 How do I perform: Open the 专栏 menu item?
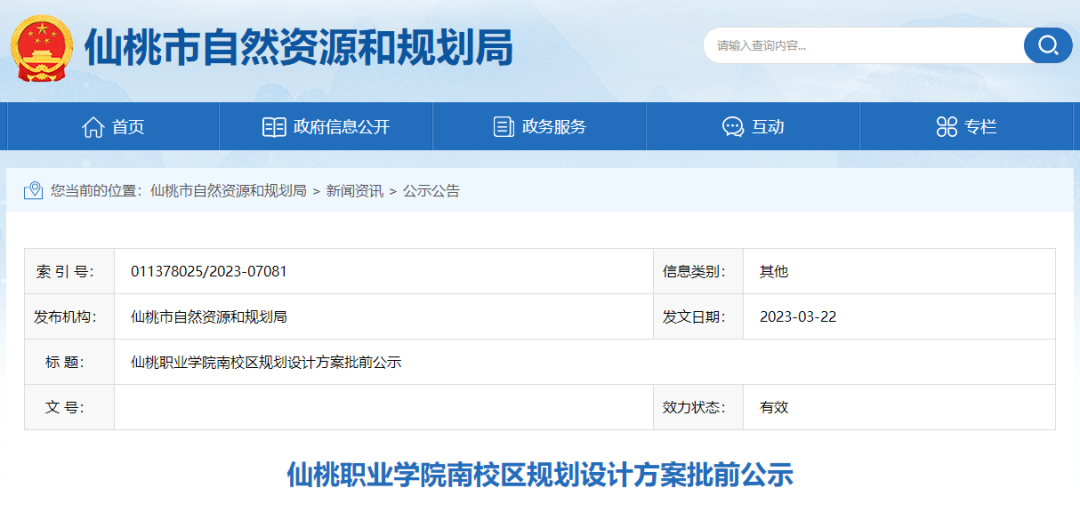point(966,127)
